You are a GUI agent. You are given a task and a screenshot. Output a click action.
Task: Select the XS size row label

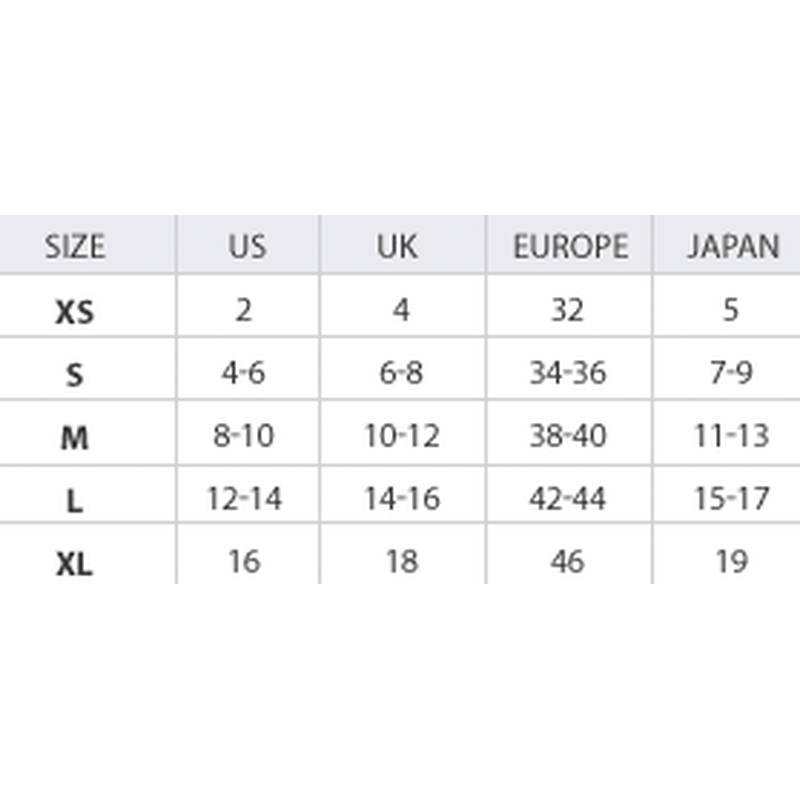[x=74, y=312]
